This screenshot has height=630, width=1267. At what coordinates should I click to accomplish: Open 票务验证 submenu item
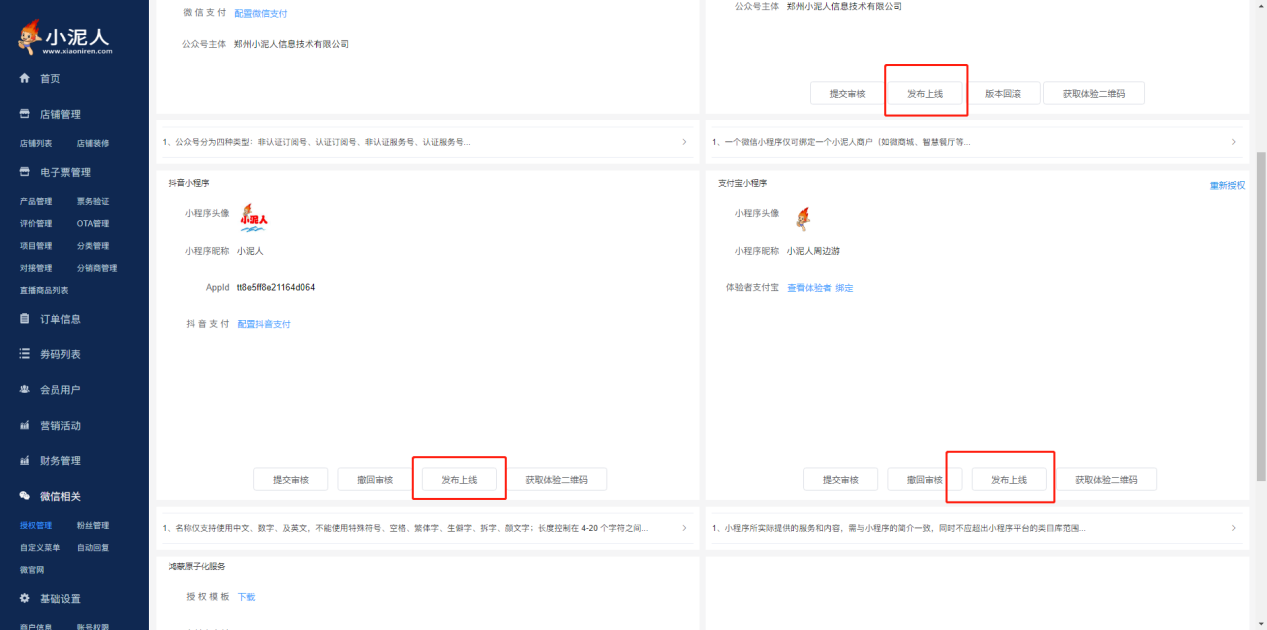coord(93,201)
